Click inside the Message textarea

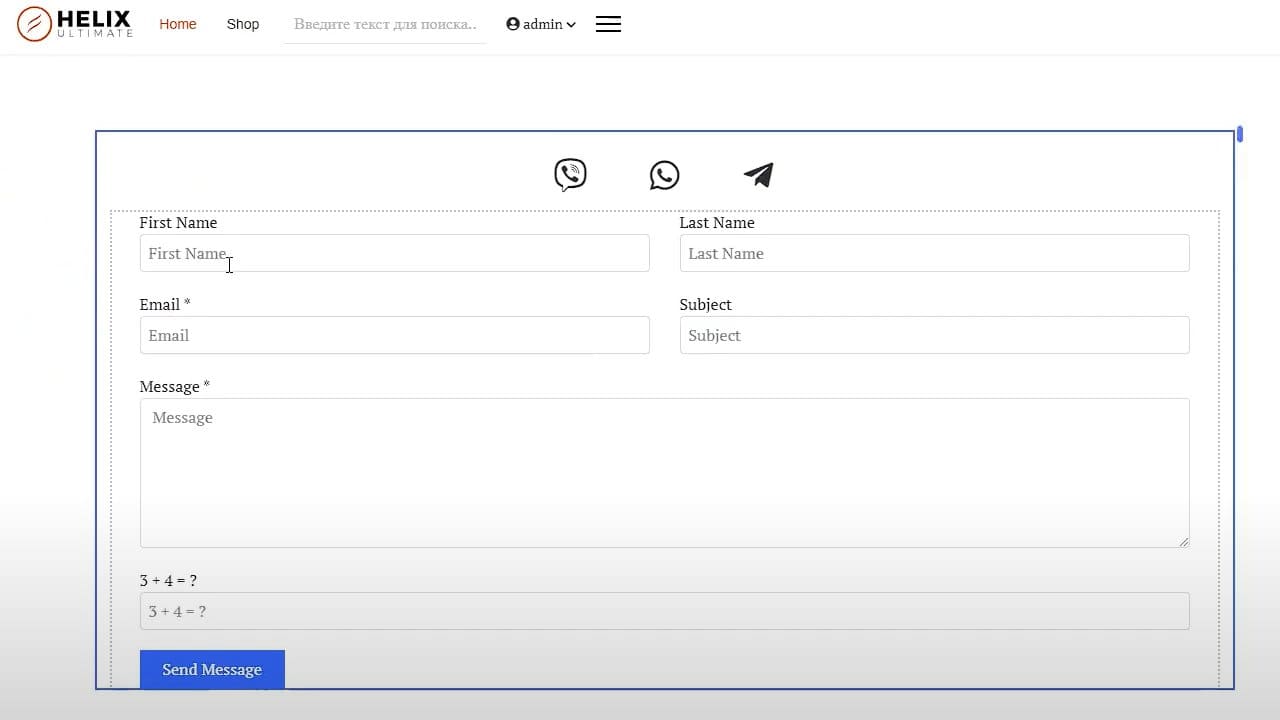pos(664,473)
